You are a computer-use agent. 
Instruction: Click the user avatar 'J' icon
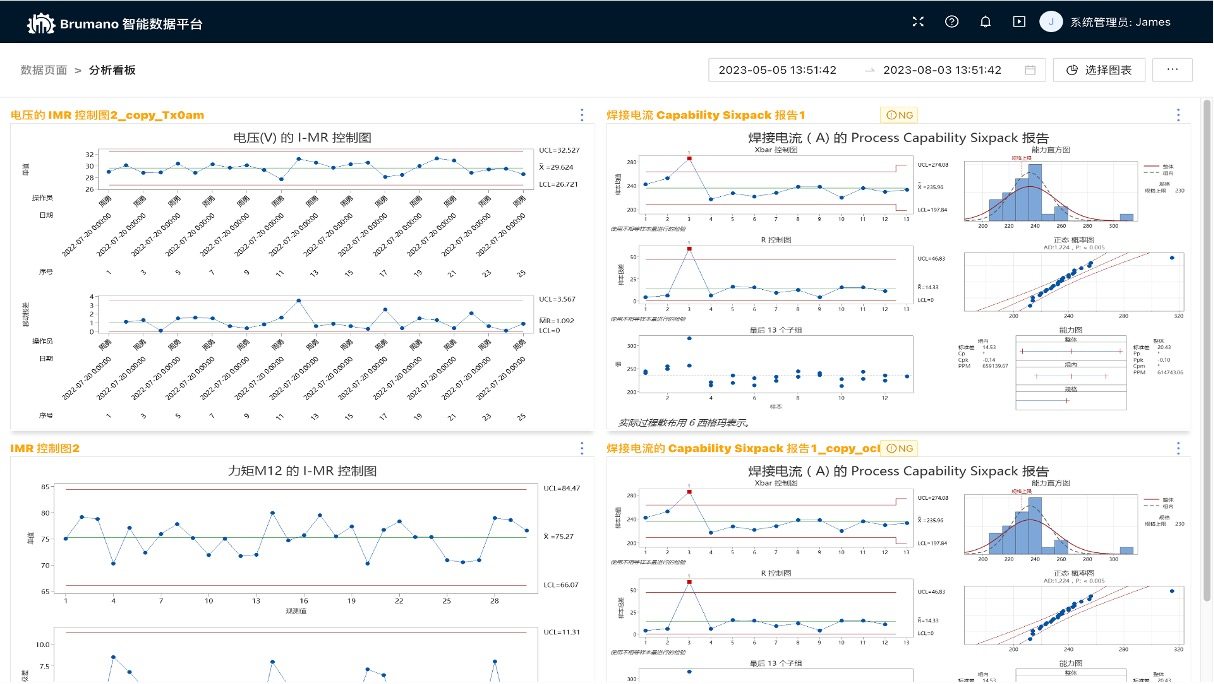tap(1051, 21)
